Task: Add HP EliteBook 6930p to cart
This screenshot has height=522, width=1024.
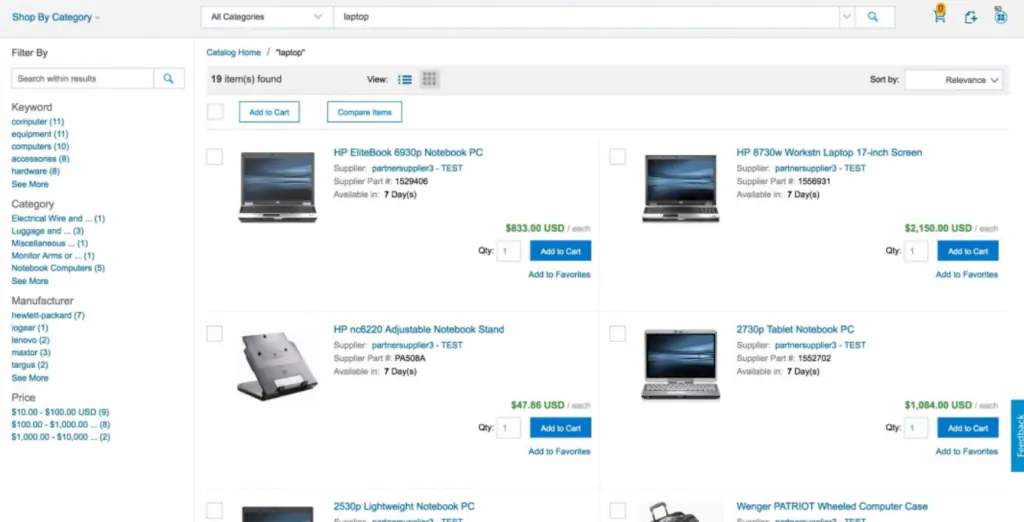Action: click(x=560, y=251)
